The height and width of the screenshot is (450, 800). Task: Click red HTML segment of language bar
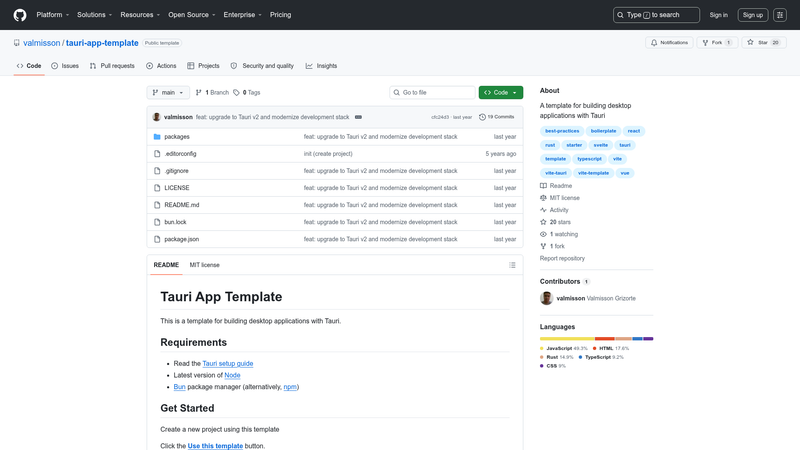pyautogui.click(x=605, y=339)
